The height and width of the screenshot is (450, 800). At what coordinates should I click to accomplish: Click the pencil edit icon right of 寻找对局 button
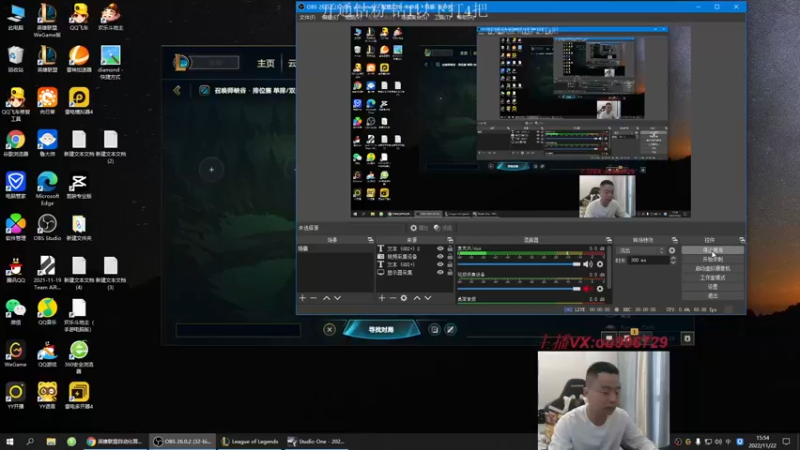[451, 330]
